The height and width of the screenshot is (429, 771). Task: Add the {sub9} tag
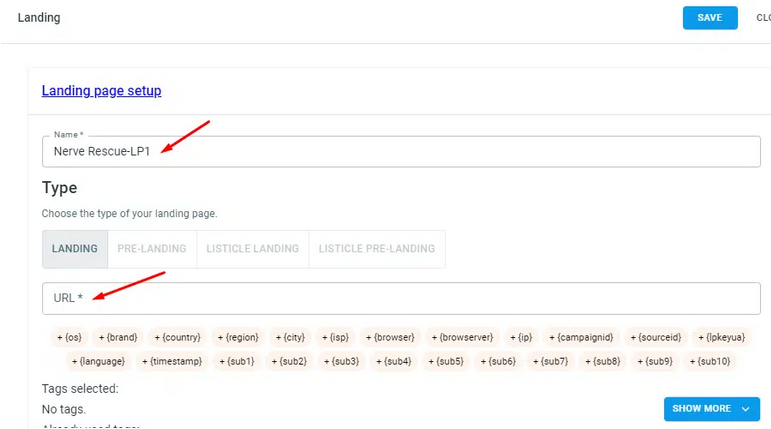pos(655,362)
